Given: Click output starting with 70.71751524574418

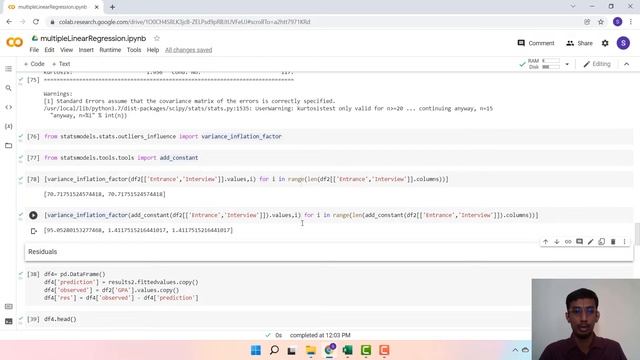Looking at the screenshot, I should (105, 194).
